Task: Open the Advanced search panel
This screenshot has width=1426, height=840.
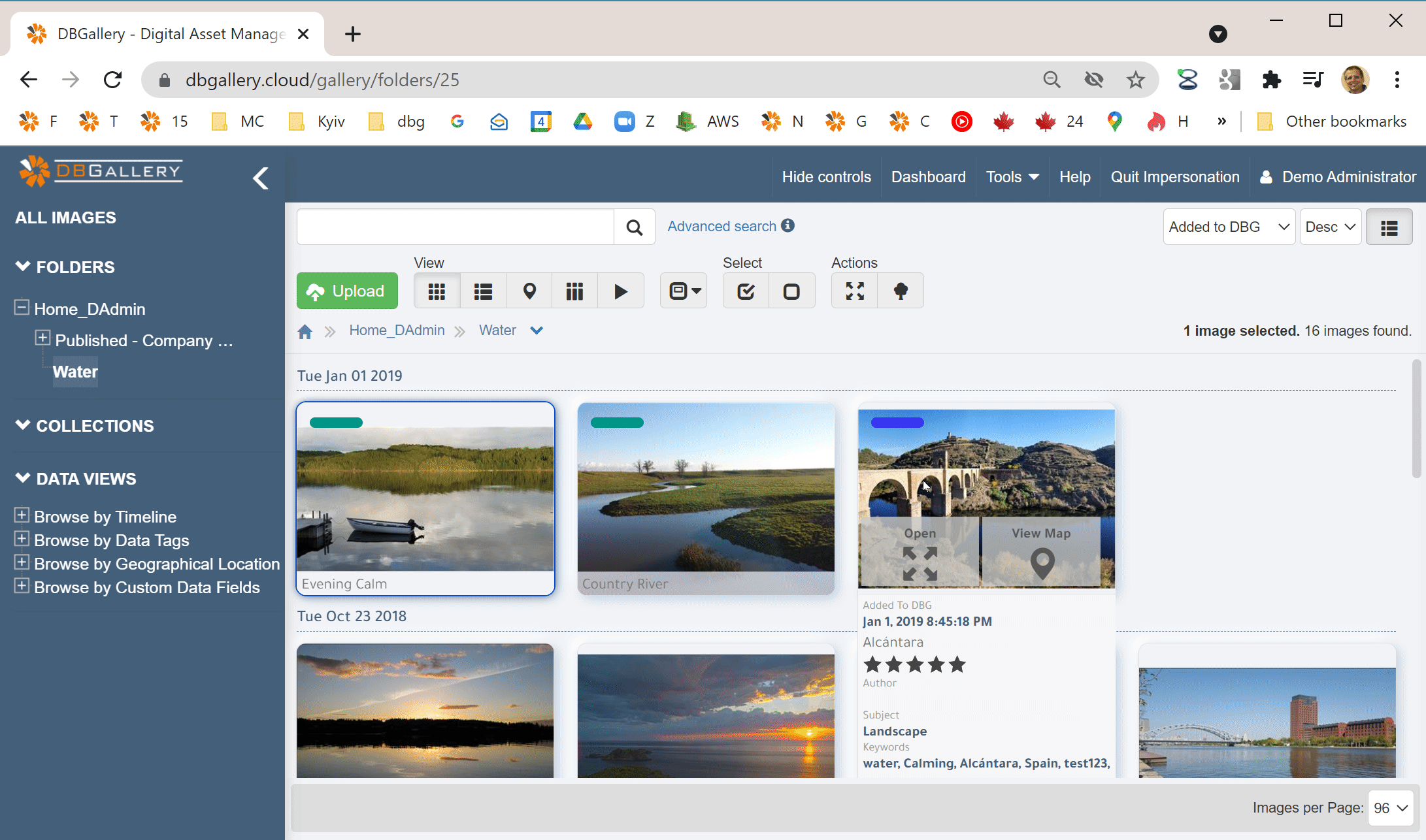Action: (x=722, y=226)
